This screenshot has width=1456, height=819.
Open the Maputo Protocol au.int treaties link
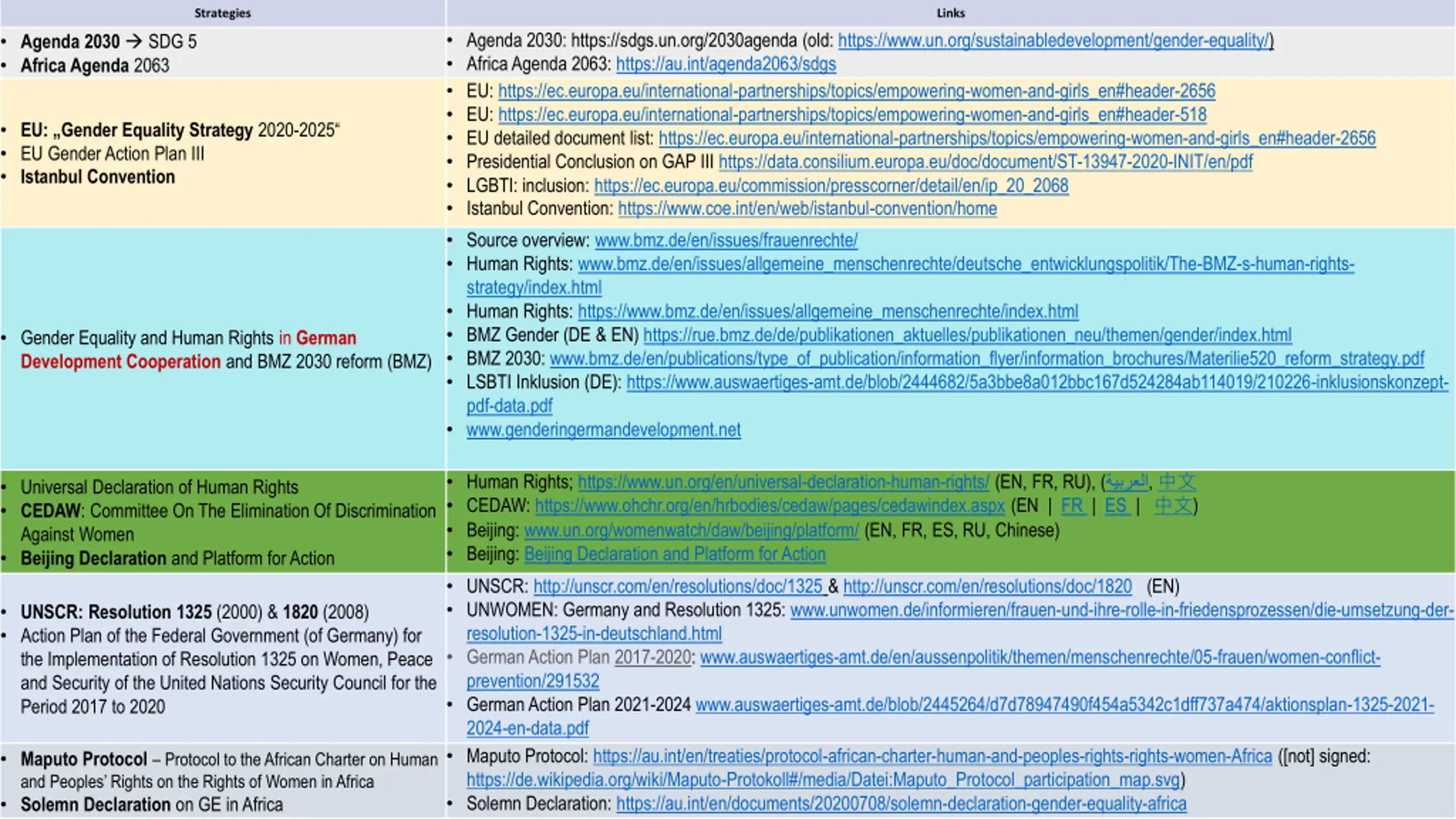(933, 757)
